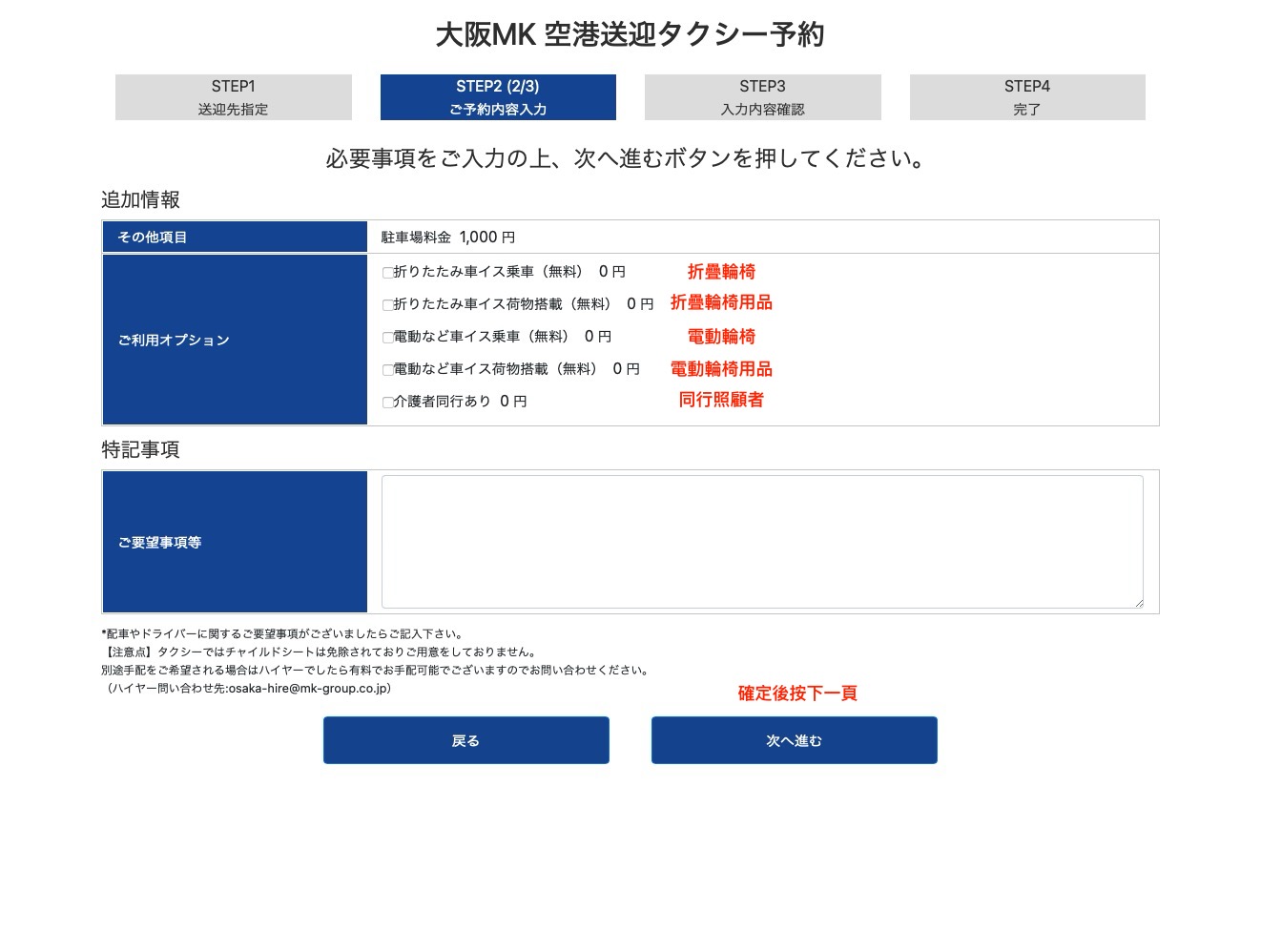Select the STEP2 (2/3) ご予約内容入力 tab

click(498, 97)
